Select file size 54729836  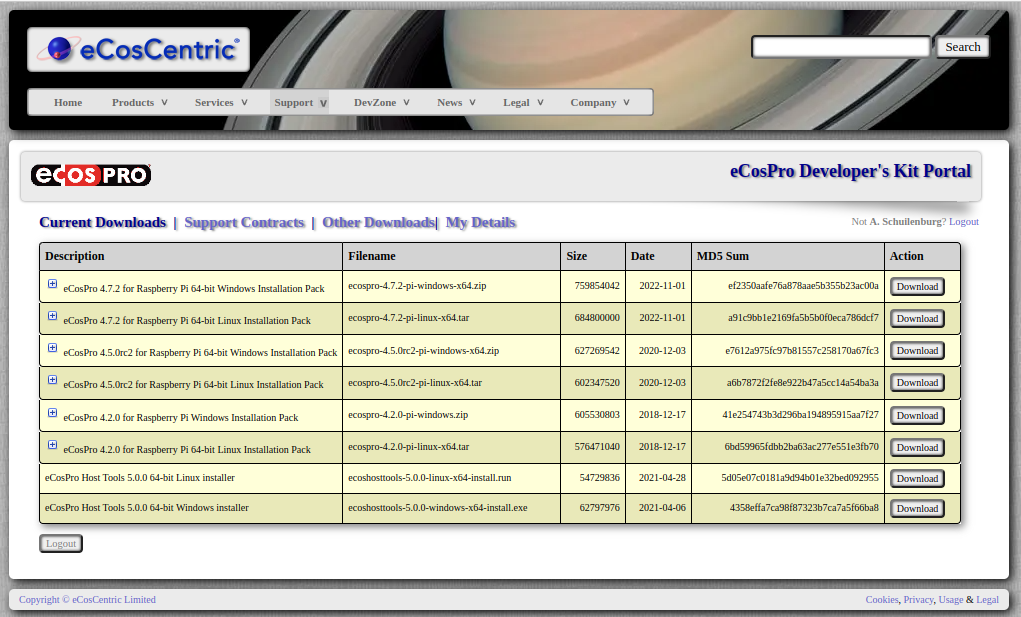pos(600,478)
